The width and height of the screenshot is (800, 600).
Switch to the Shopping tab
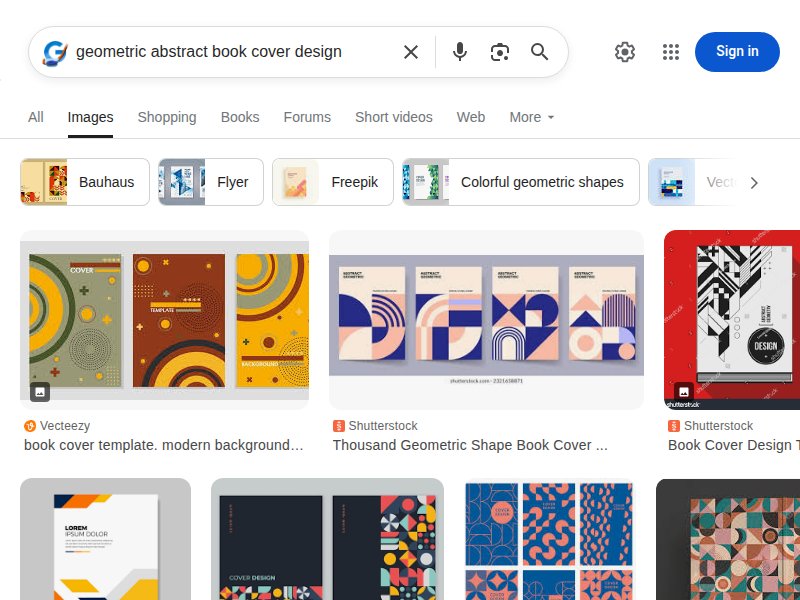[x=166, y=117]
